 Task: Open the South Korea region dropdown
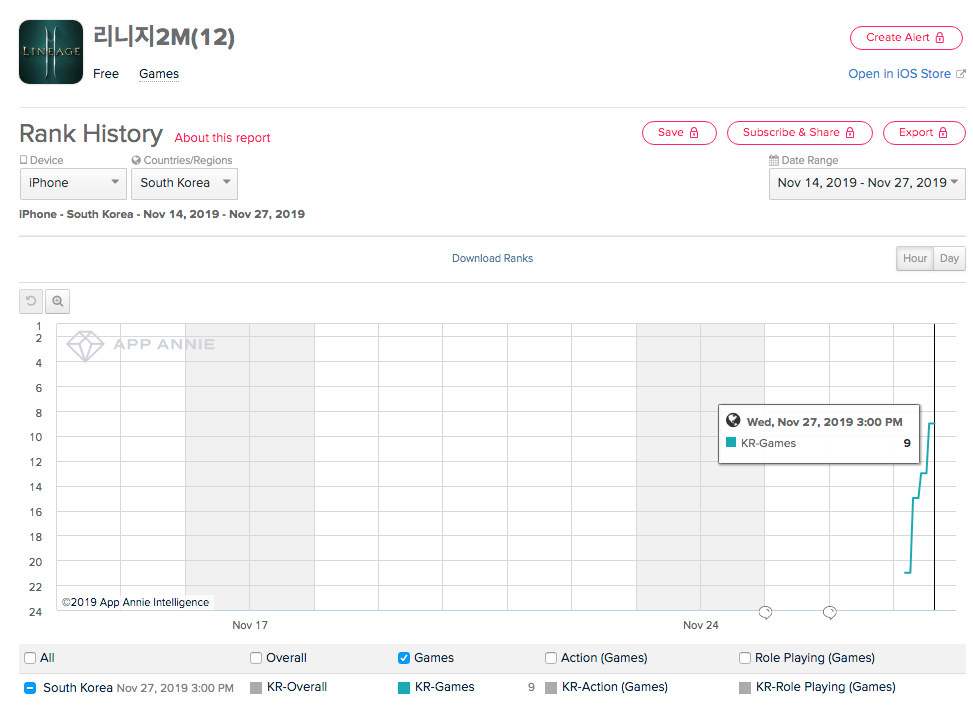pos(184,183)
